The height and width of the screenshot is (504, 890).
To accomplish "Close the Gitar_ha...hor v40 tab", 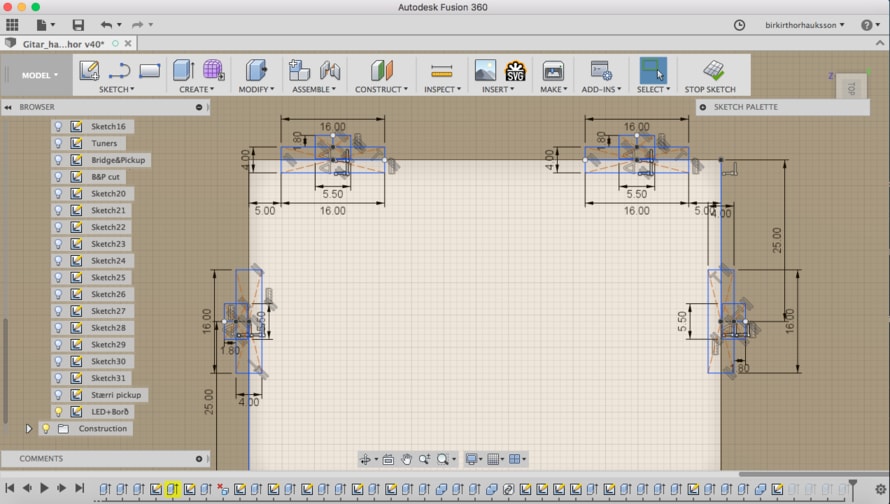I will pos(128,43).
